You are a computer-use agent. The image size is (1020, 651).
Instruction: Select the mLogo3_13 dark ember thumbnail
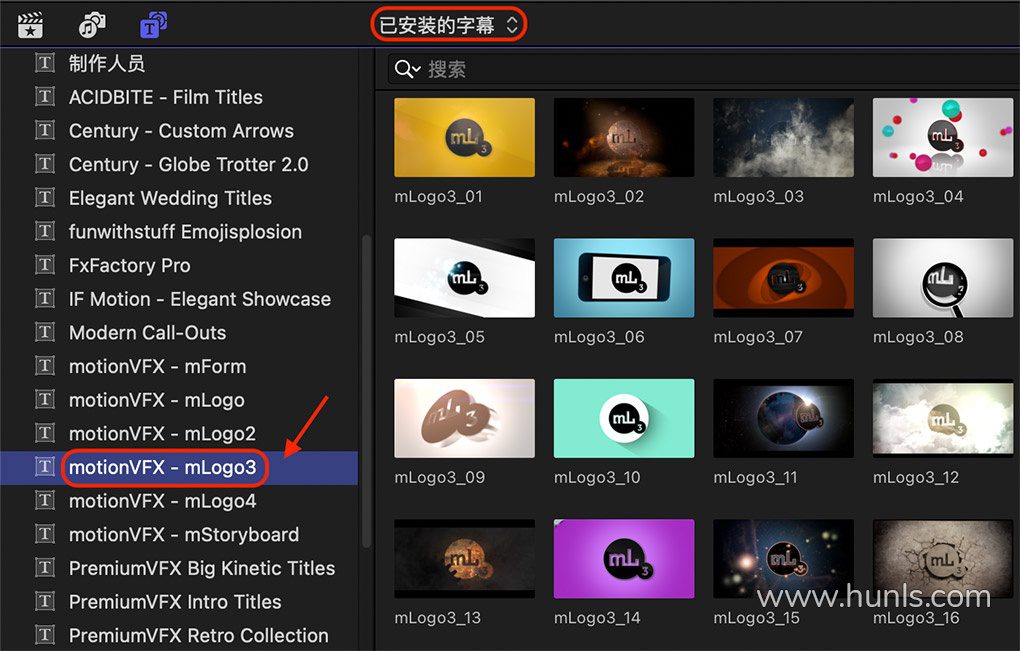(464, 559)
